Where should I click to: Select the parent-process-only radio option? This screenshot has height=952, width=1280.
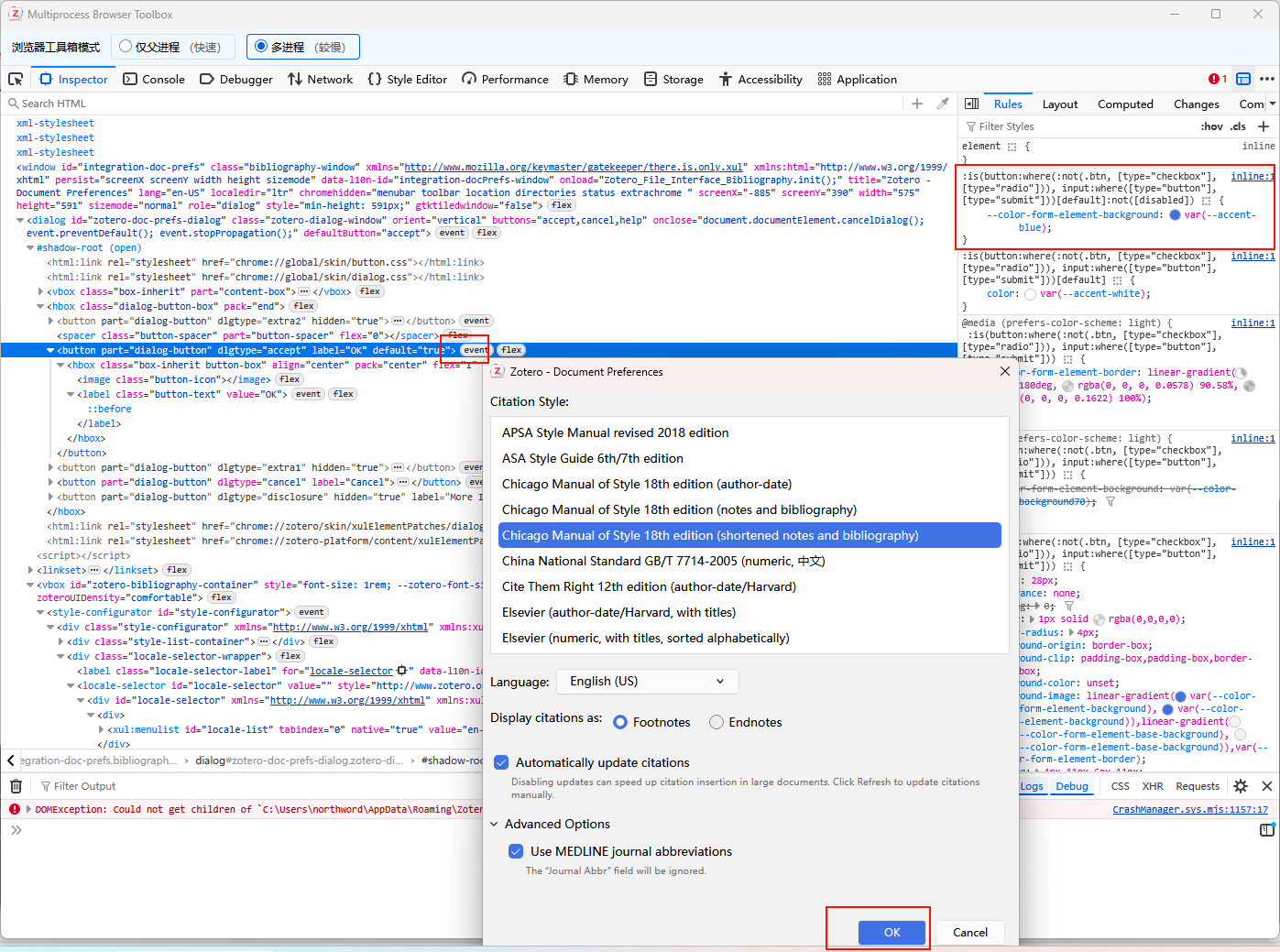click(x=126, y=47)
